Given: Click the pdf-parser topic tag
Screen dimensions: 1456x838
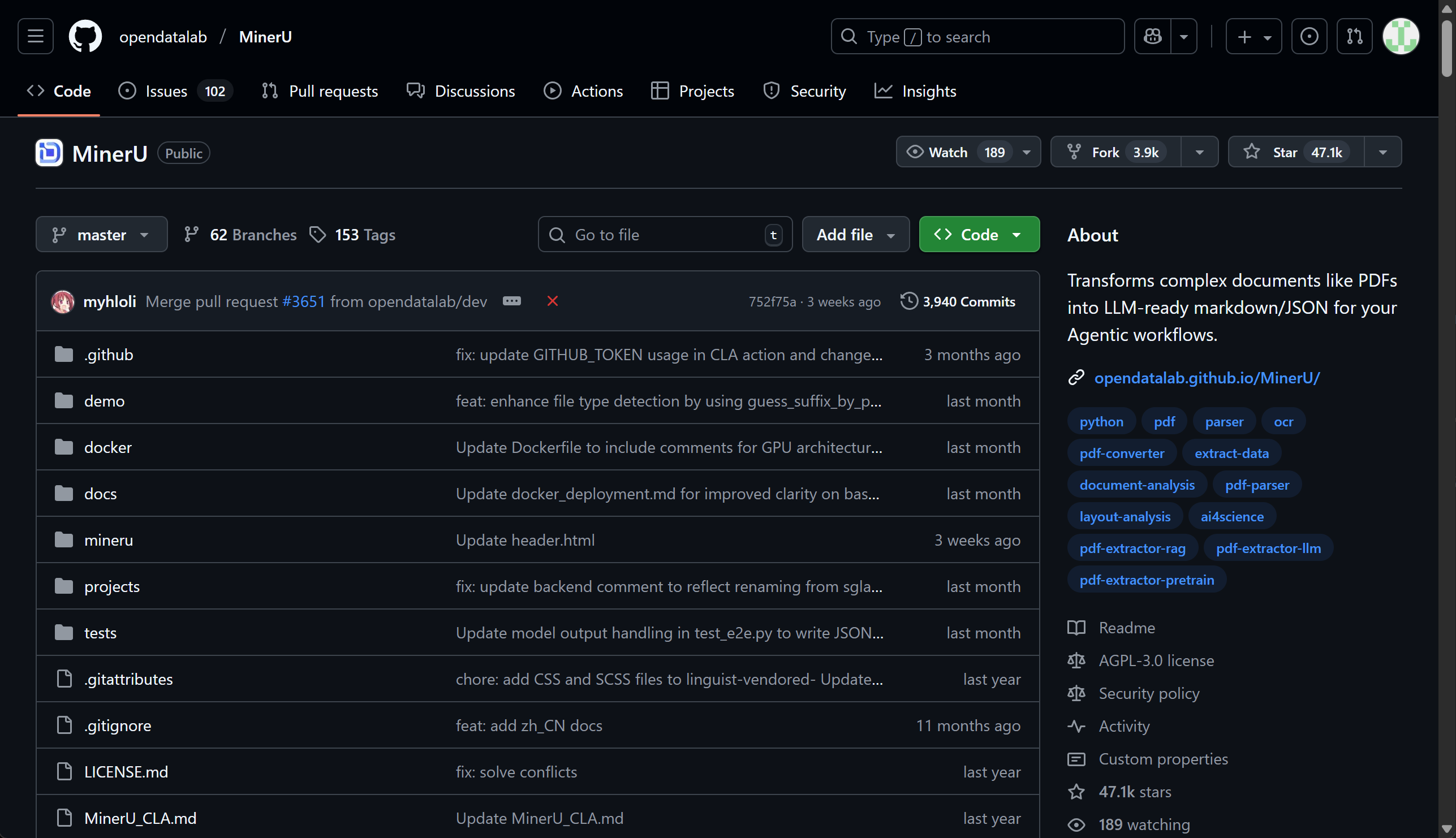Looking at the screenshot, I should click(x=1256, y=485).
